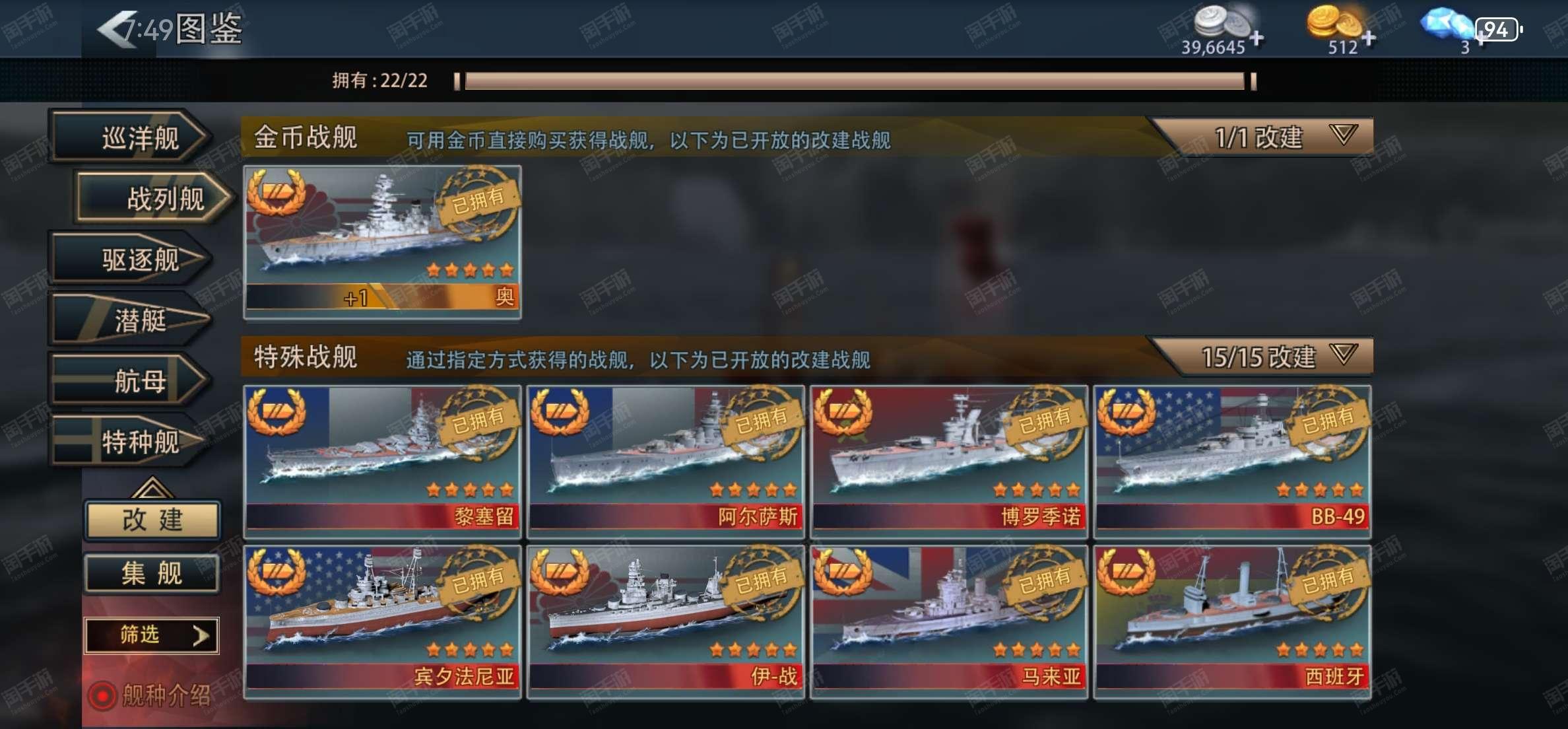The image size is (1568, 729).
Task: Toggle the 改建 filter button
Action: pos(152,520)
